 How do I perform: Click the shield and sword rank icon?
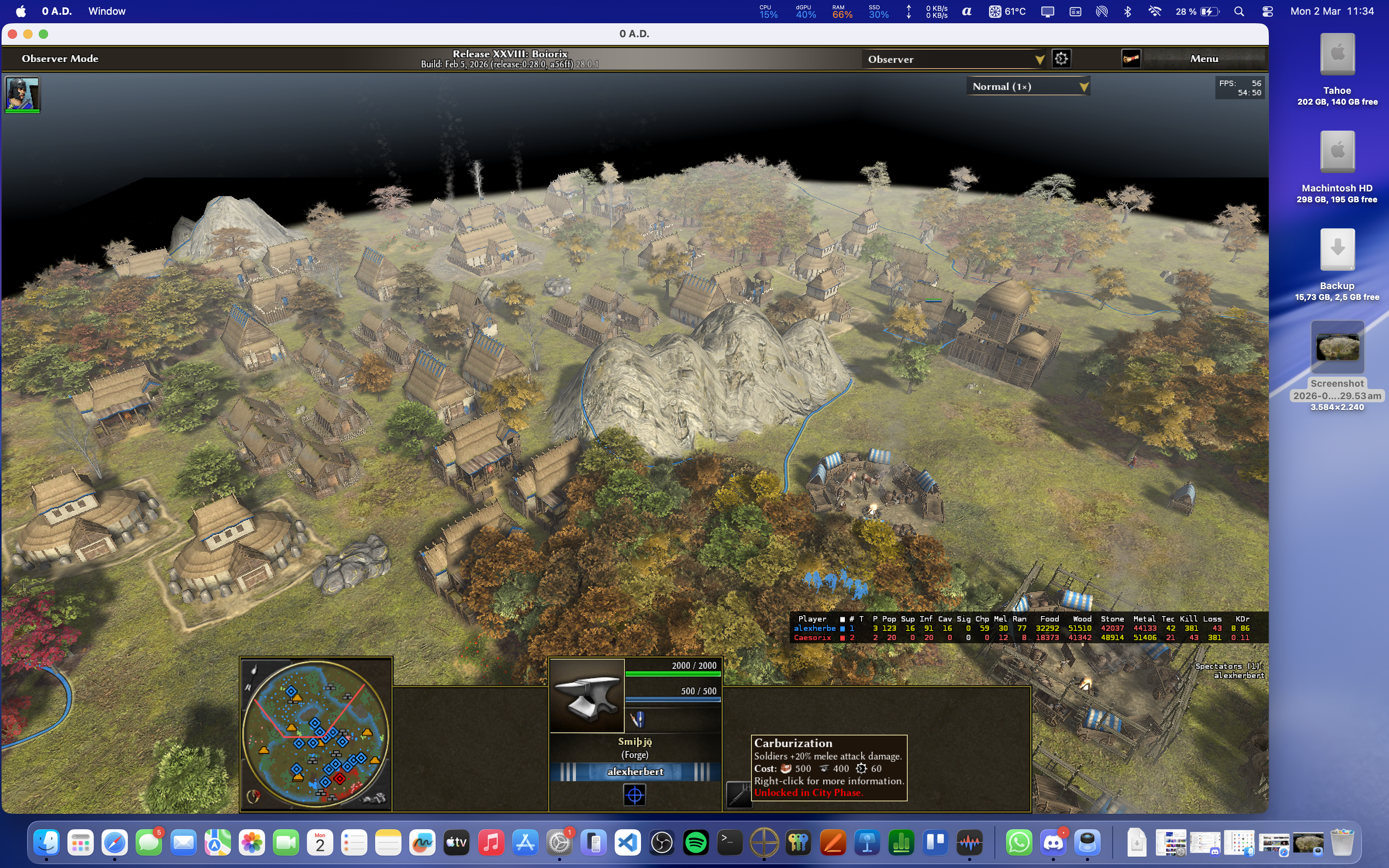(x=638, y=719)
